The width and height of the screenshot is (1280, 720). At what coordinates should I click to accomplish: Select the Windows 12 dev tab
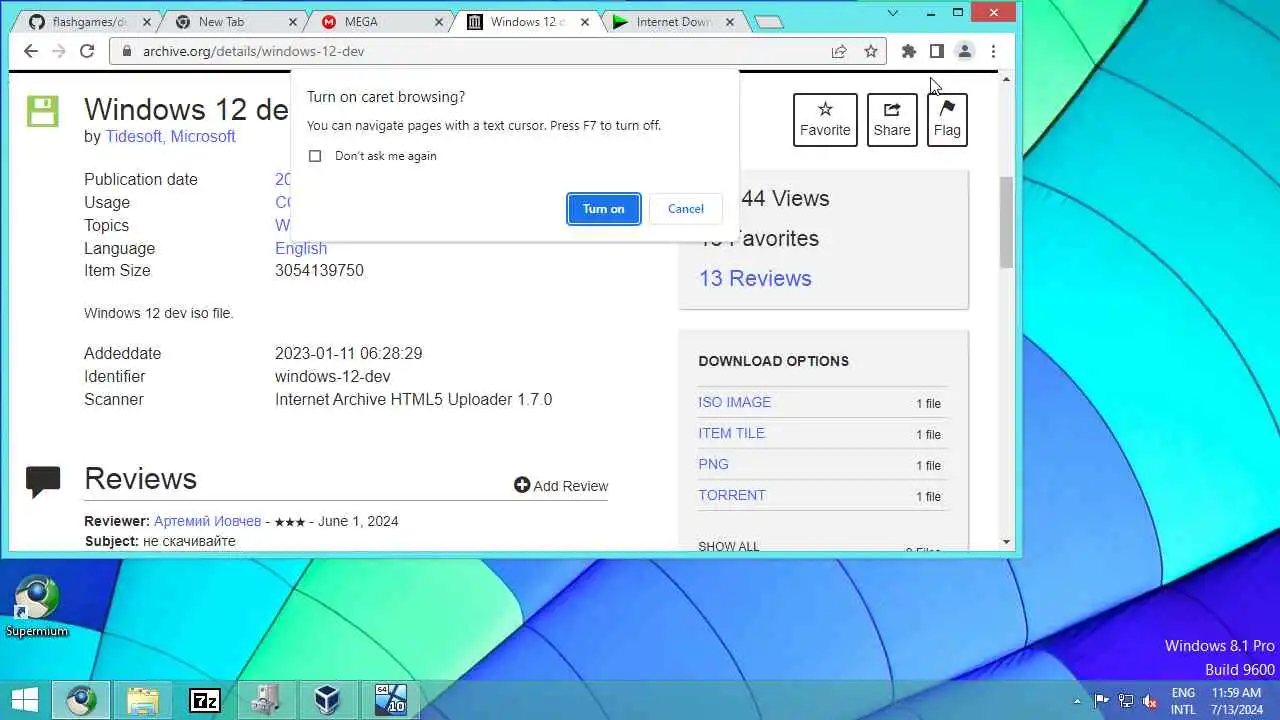(528, 22)
